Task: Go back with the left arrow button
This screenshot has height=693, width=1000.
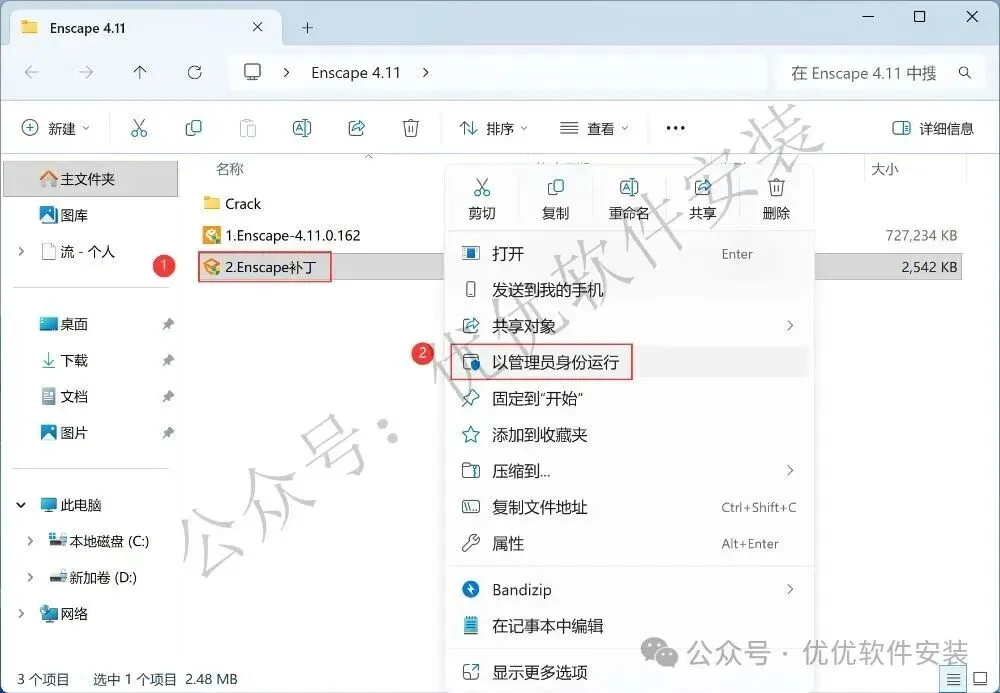Action: coord(31,73)
